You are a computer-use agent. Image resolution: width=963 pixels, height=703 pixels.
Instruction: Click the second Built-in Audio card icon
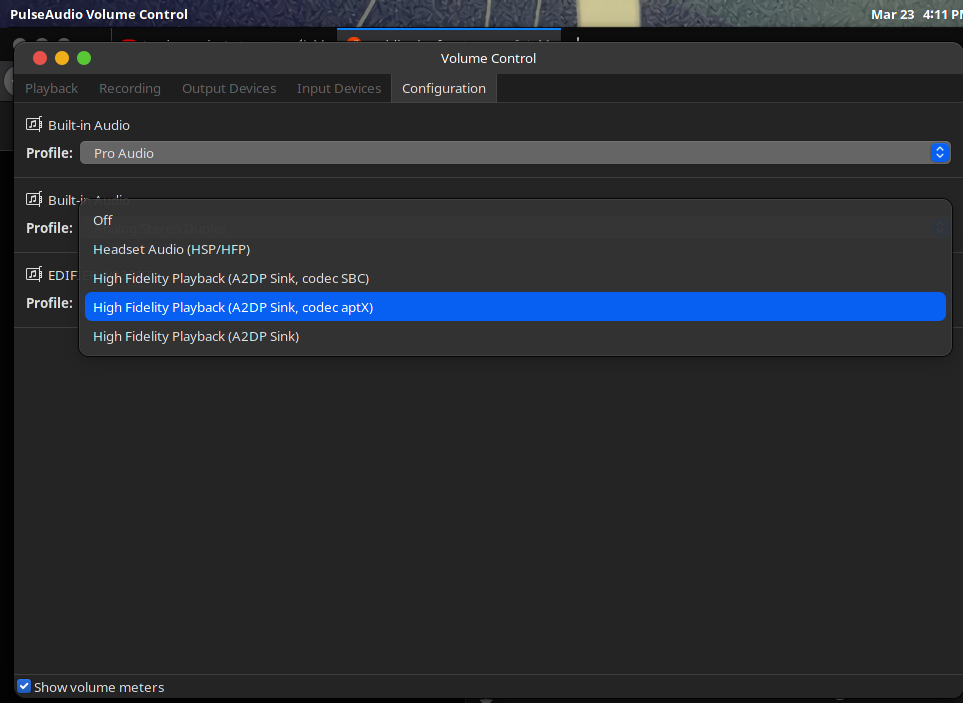pos(34,200)
